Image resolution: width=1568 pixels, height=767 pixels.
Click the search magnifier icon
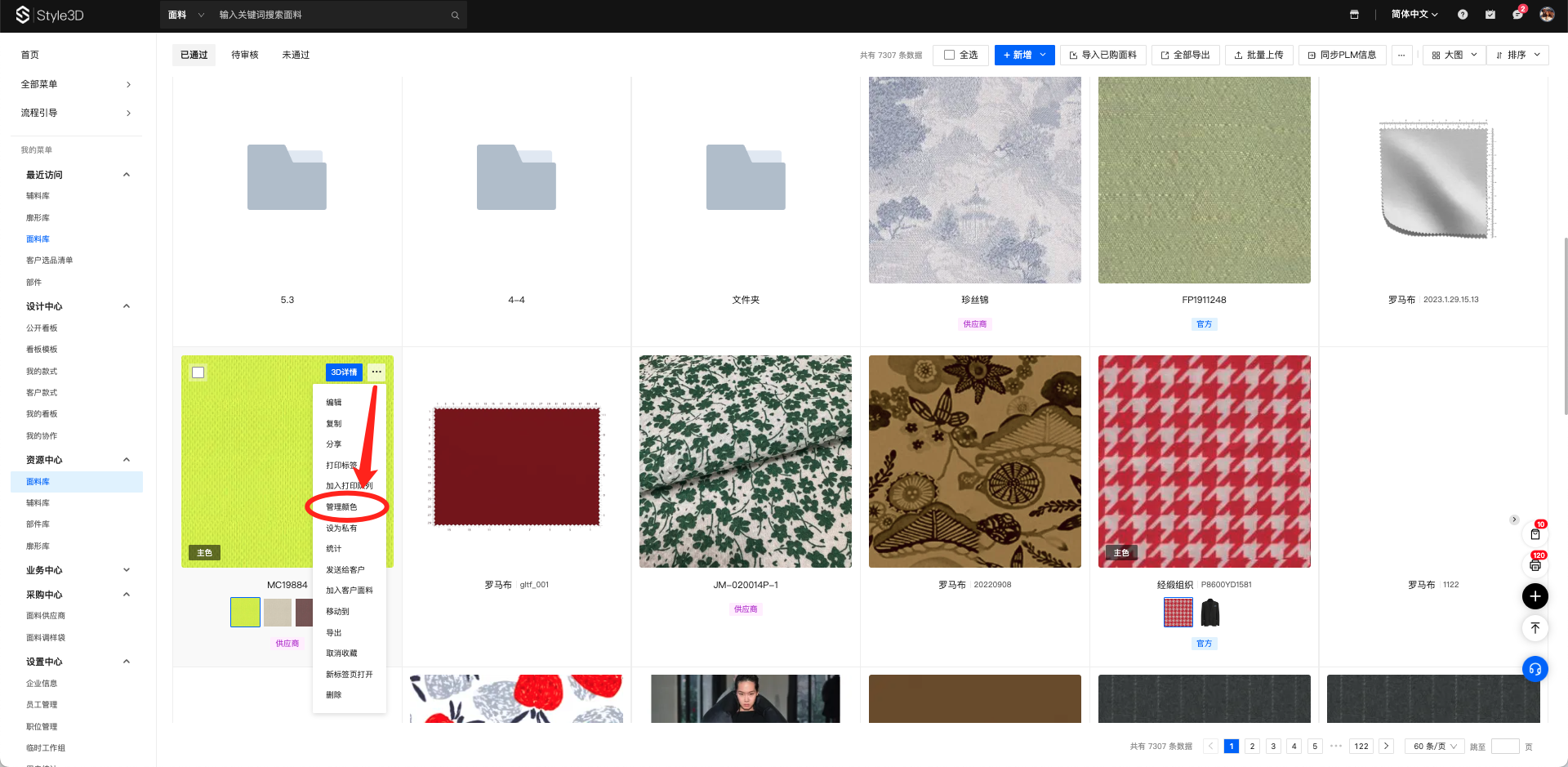(455, 16)
